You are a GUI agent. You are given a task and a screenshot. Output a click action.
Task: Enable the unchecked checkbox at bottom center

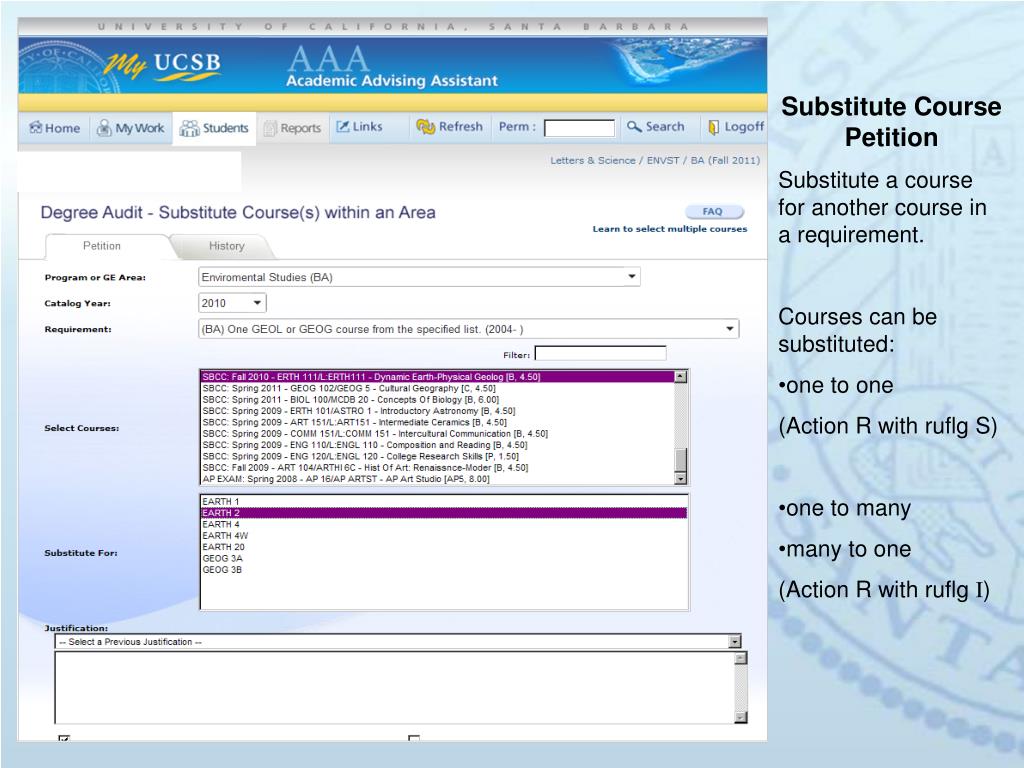[413, 741]
